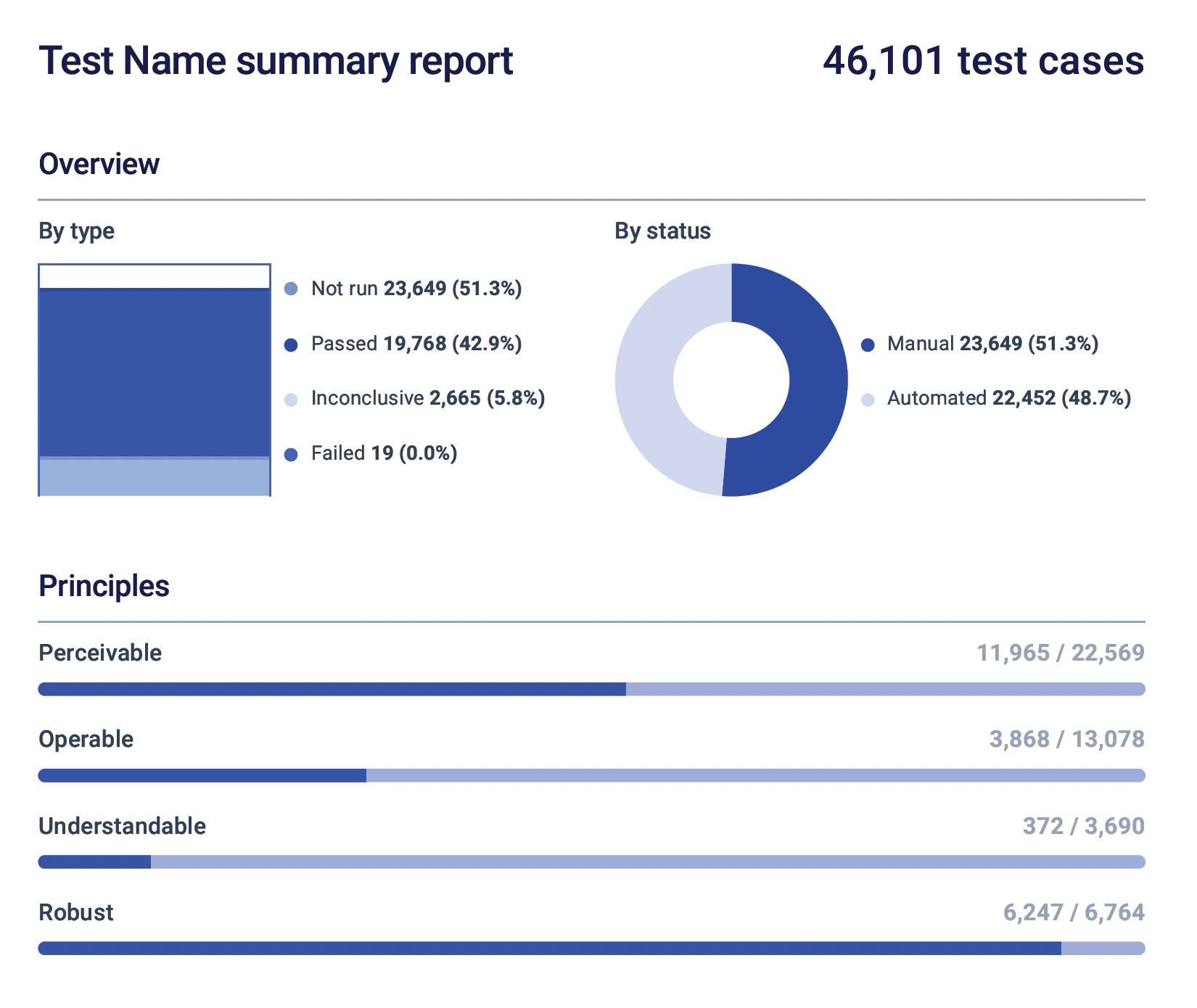Click the Perceivable progress bar

pos(591,689)
